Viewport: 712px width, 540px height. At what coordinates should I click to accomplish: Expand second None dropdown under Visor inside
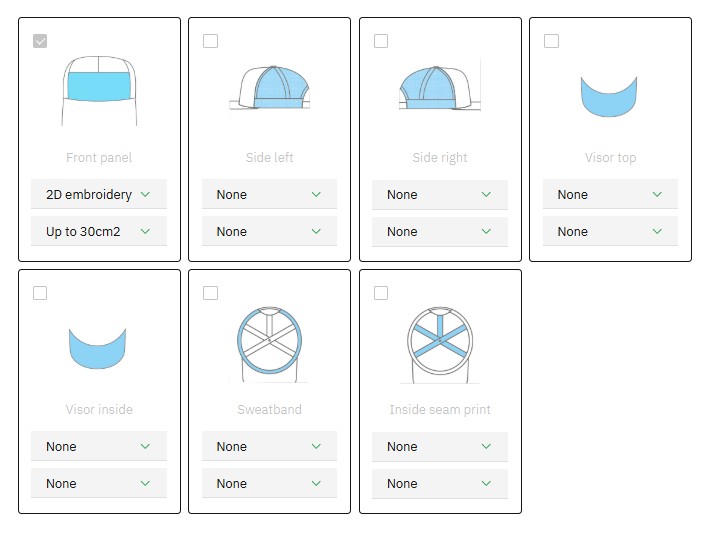pyautogui.click(x=99, y=483)
